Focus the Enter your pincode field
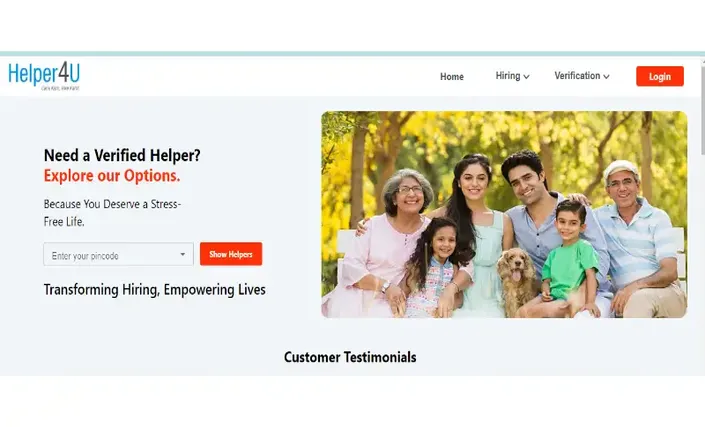 pos(118,254)
